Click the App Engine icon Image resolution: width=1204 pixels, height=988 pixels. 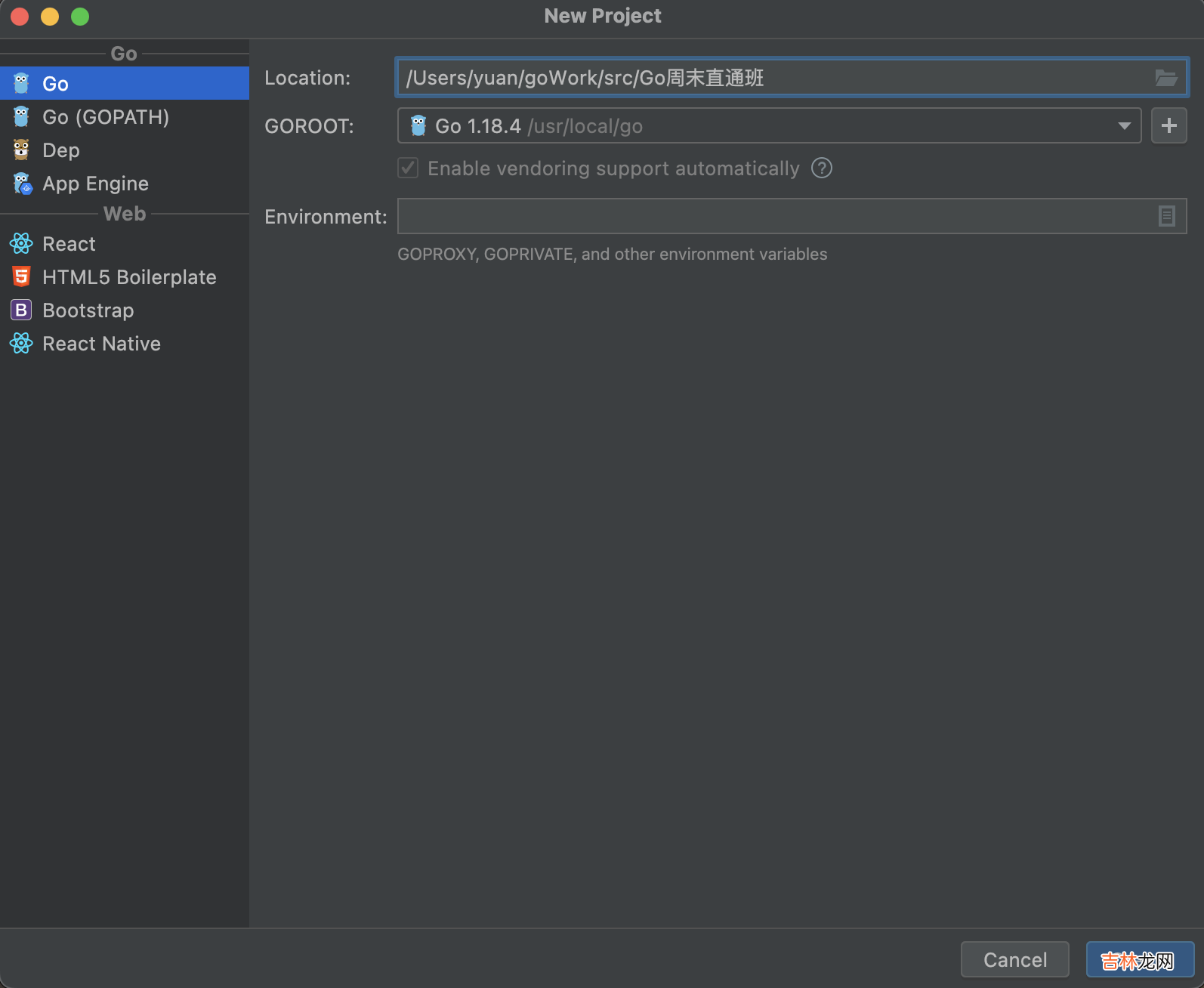[x=23, y=183]
